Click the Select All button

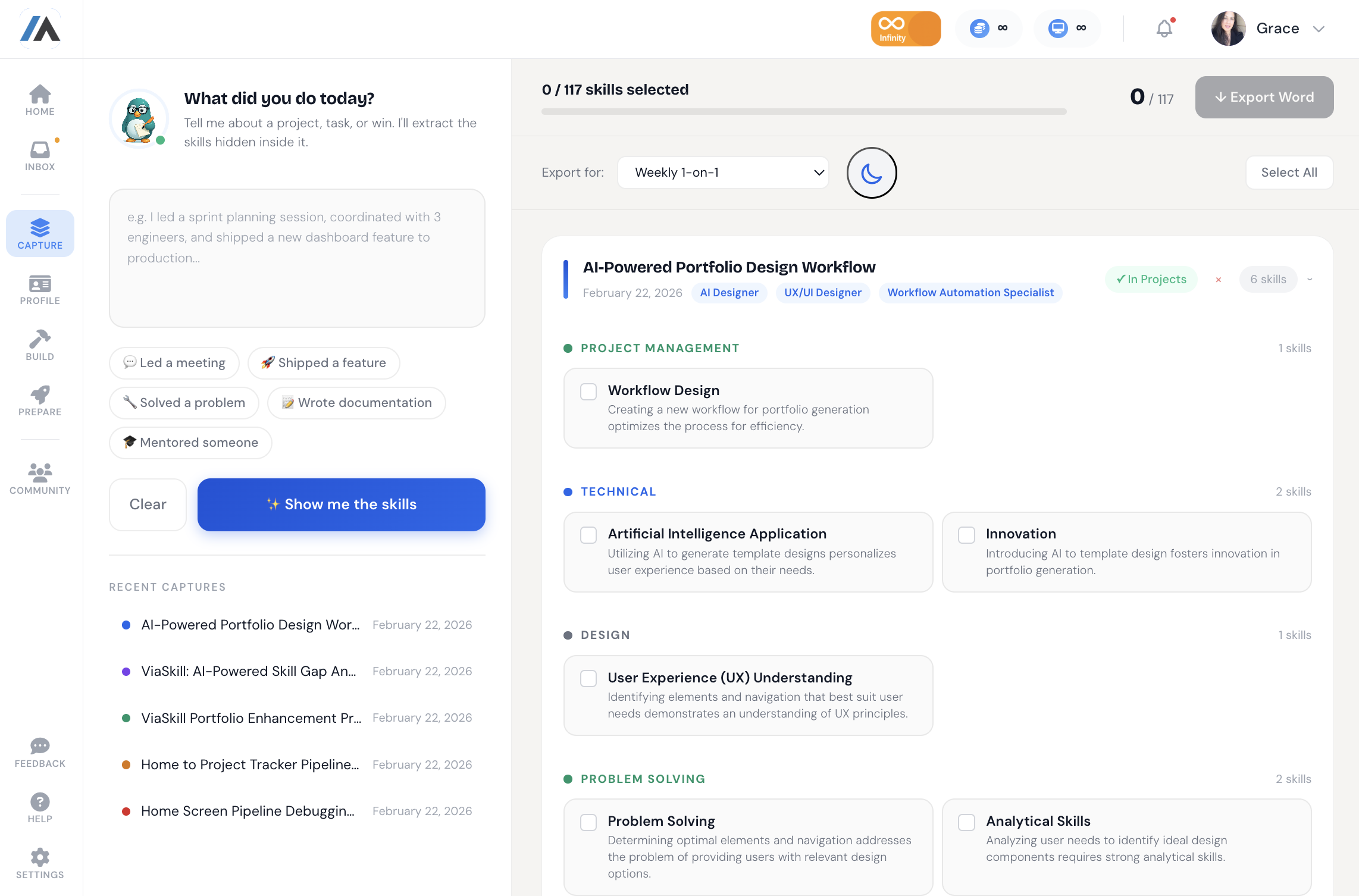click(x=1289, y=173)
